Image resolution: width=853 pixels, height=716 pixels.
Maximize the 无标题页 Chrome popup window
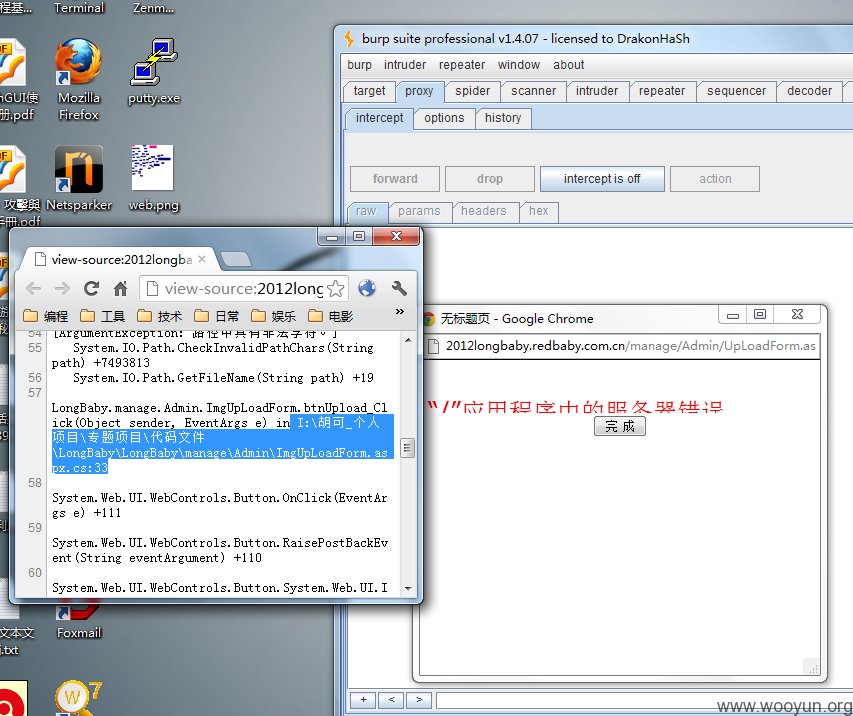760,314
